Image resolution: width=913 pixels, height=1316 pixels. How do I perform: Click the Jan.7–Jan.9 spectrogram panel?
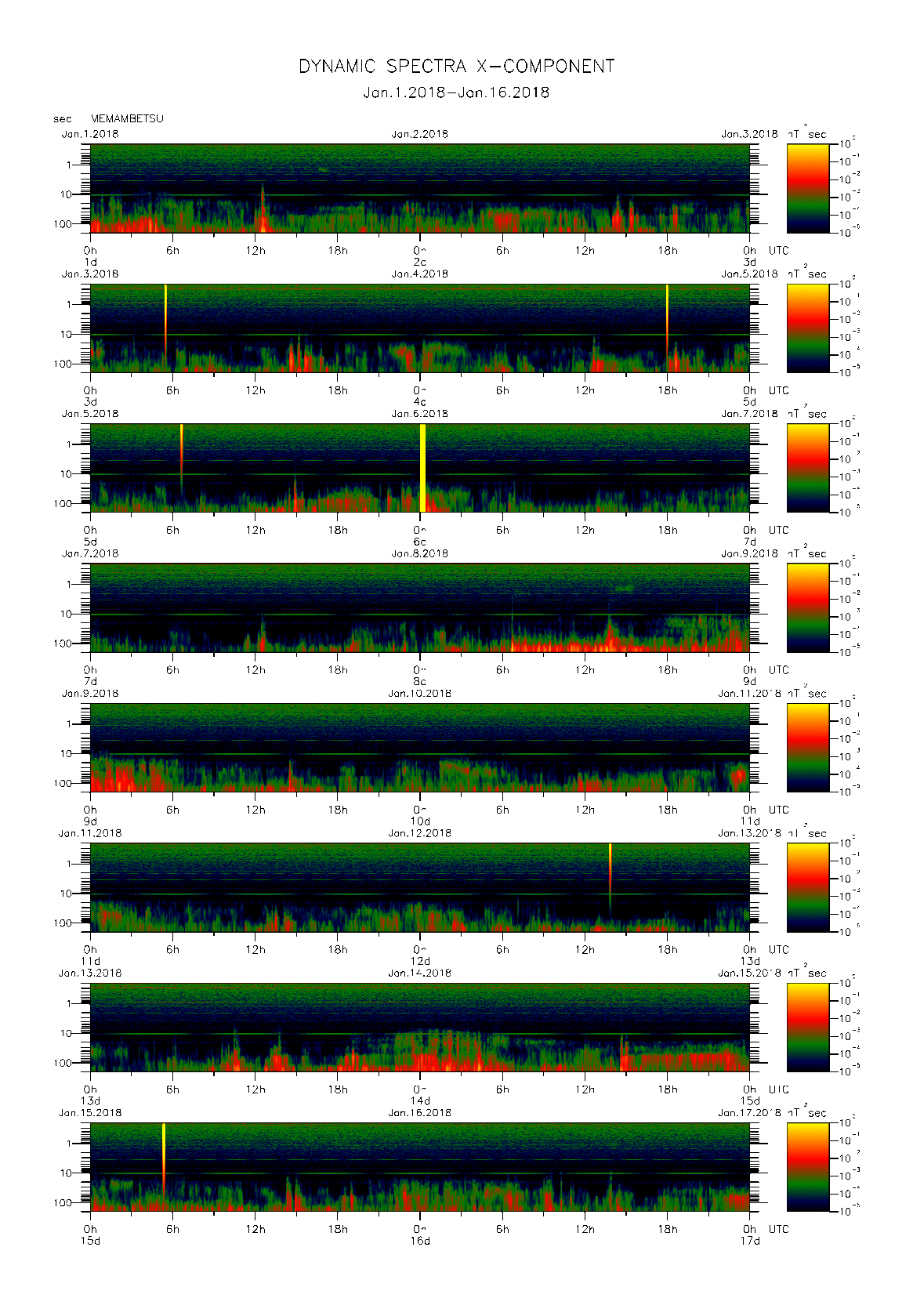tap(420, 608)
